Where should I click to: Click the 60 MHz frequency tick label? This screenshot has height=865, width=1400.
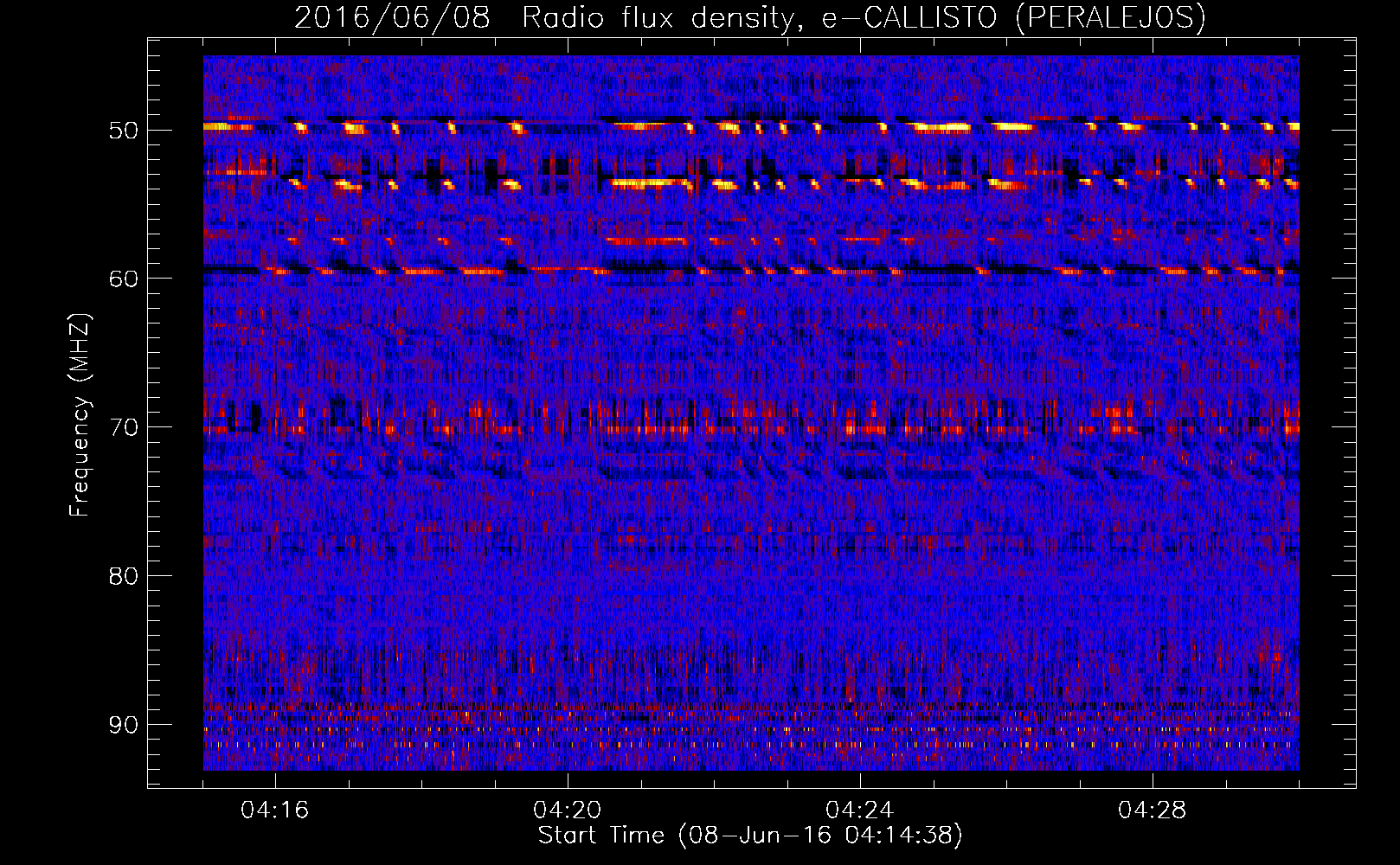click(123, 279)
